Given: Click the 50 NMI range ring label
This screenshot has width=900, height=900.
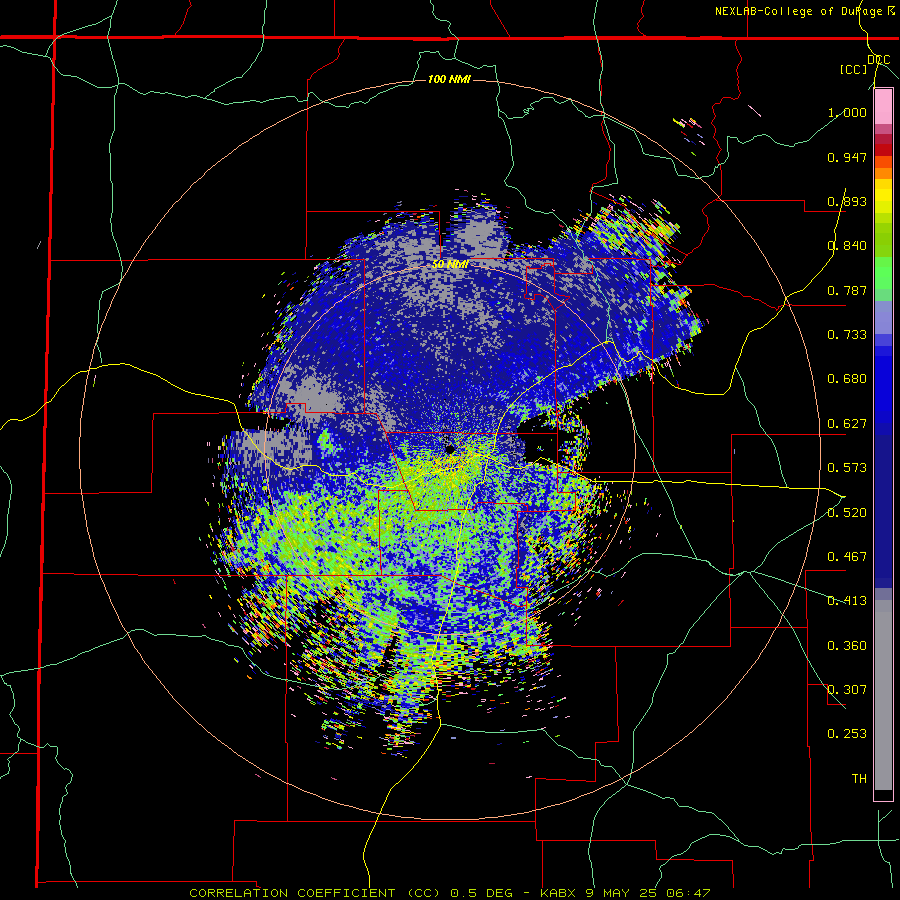Looking at the screenshot, I should tap(451, 265).
